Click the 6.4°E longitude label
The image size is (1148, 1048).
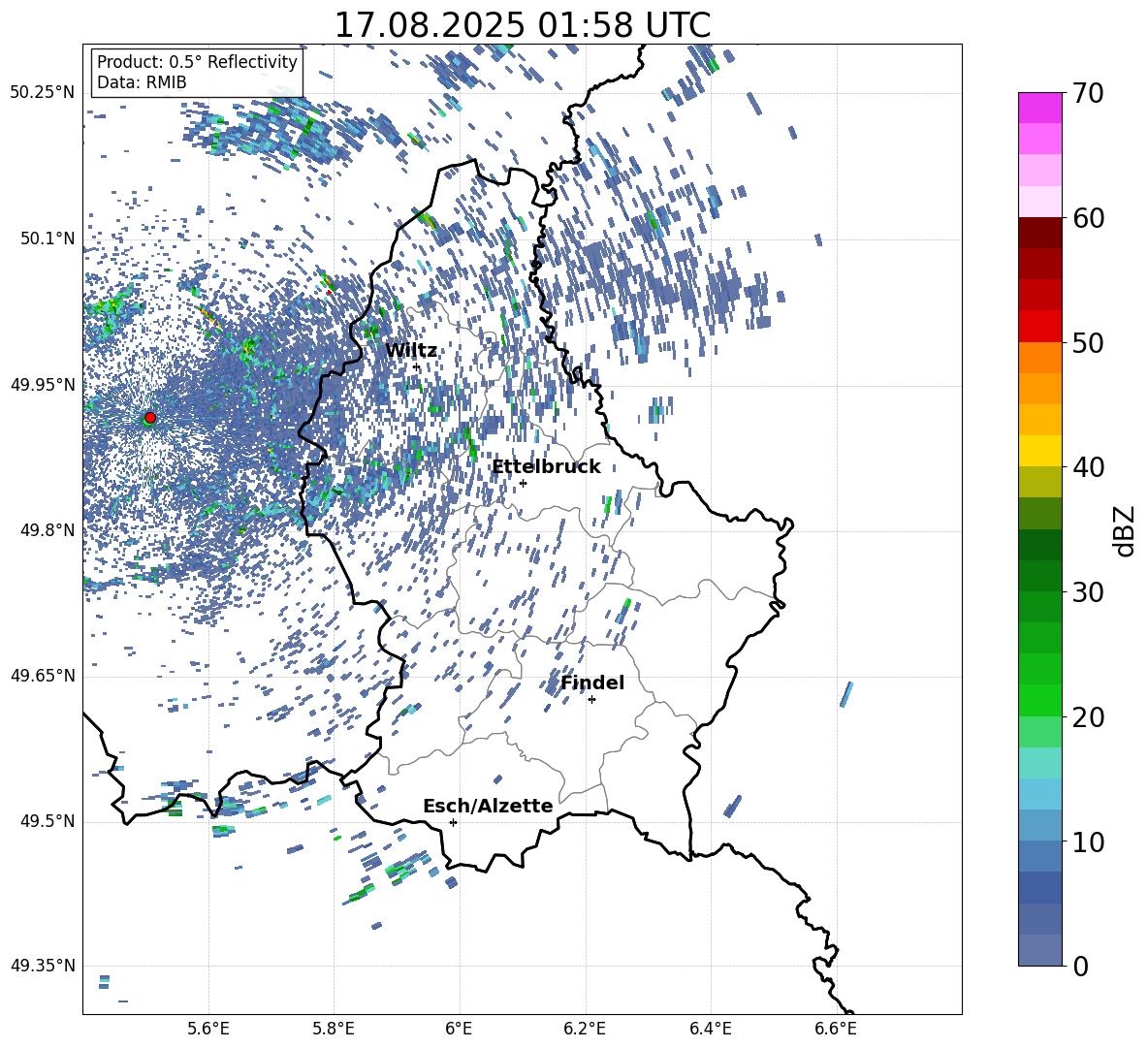click(710, 1029)
